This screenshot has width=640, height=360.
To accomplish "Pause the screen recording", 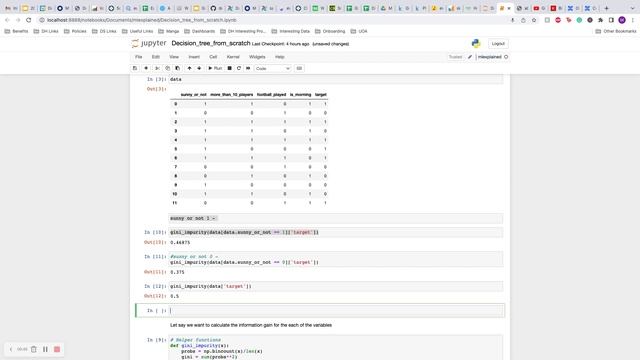I will click(x=45, y=349).
